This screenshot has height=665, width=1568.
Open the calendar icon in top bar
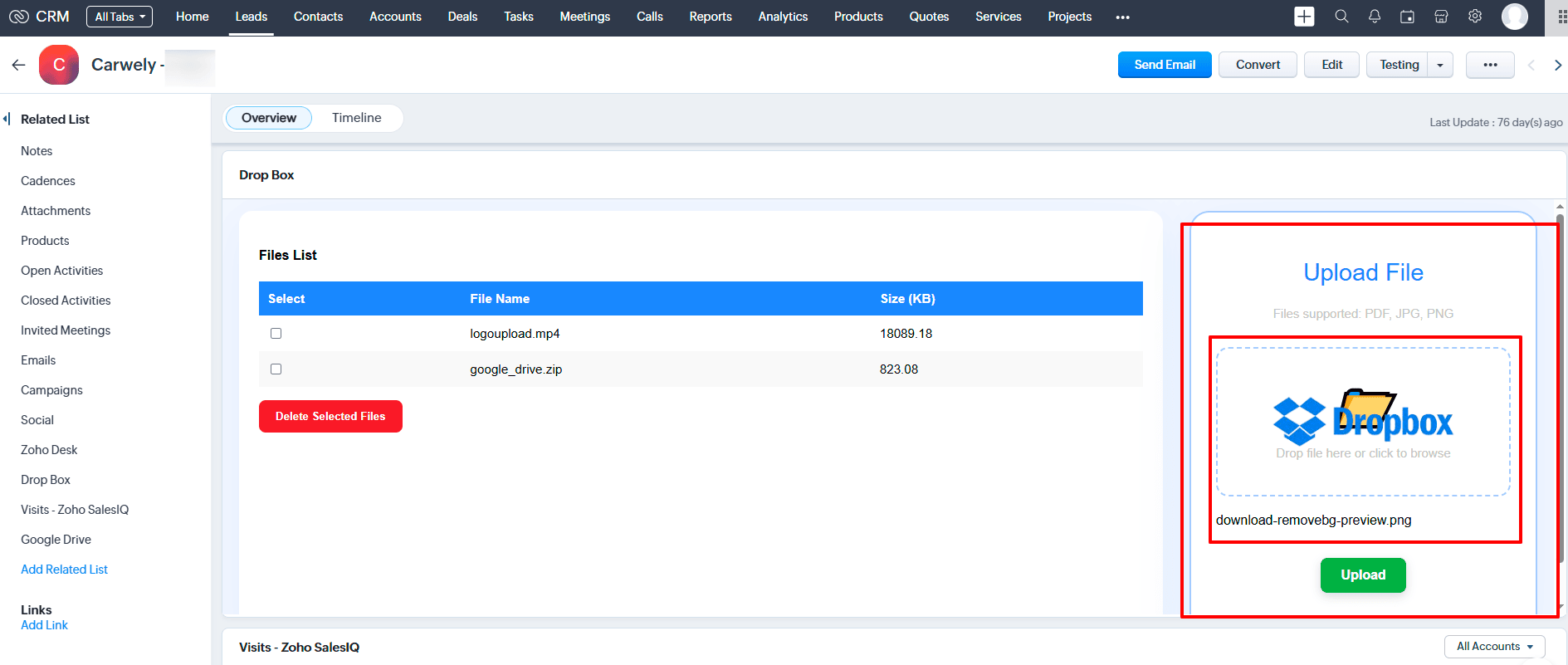pos(1407,17)
